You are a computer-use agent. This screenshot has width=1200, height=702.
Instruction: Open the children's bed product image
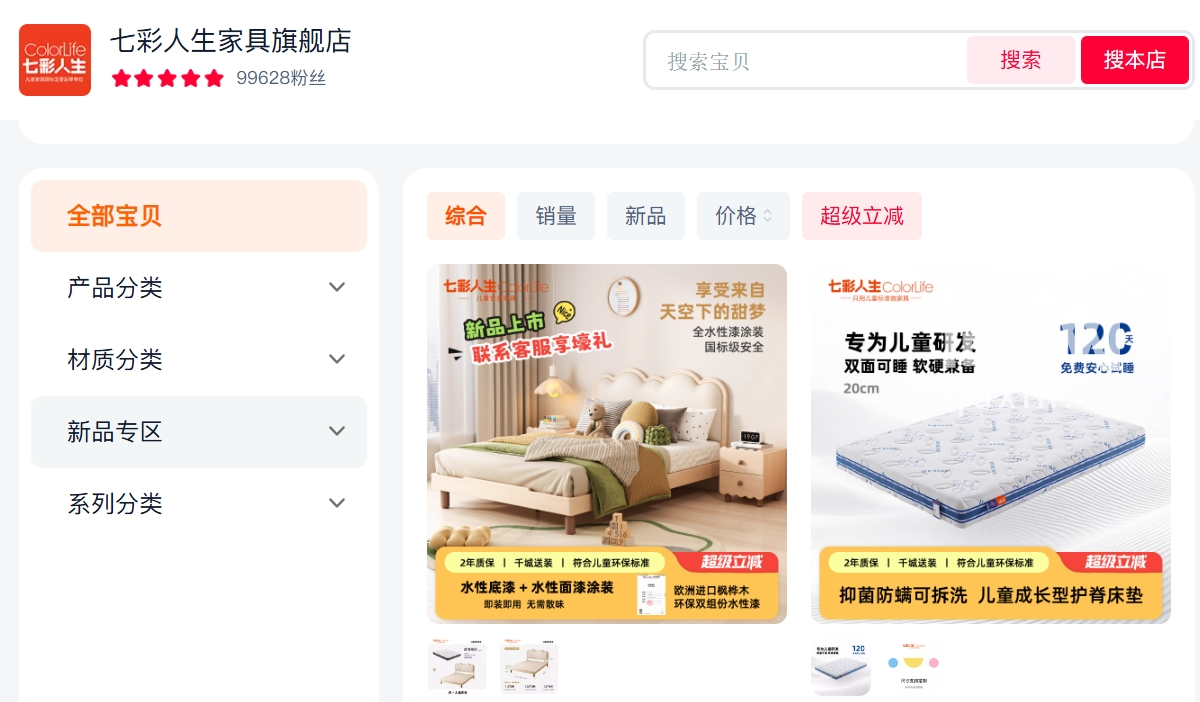coord(607,444)
